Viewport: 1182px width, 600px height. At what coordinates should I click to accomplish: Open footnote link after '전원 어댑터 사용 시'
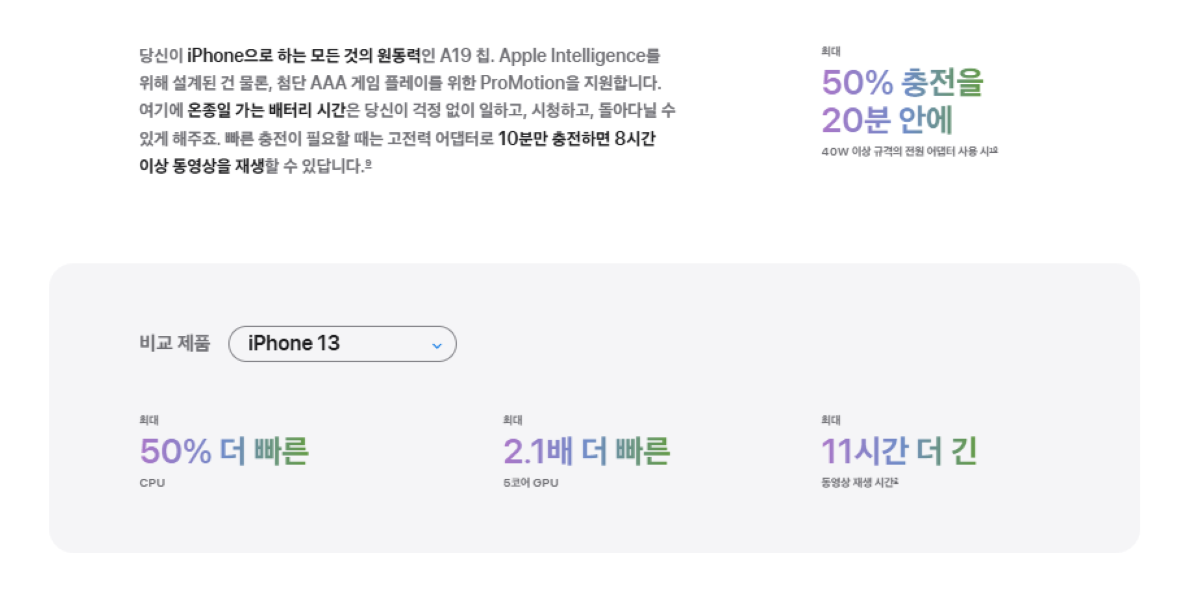pyautogui.click(x=994, y=150)
